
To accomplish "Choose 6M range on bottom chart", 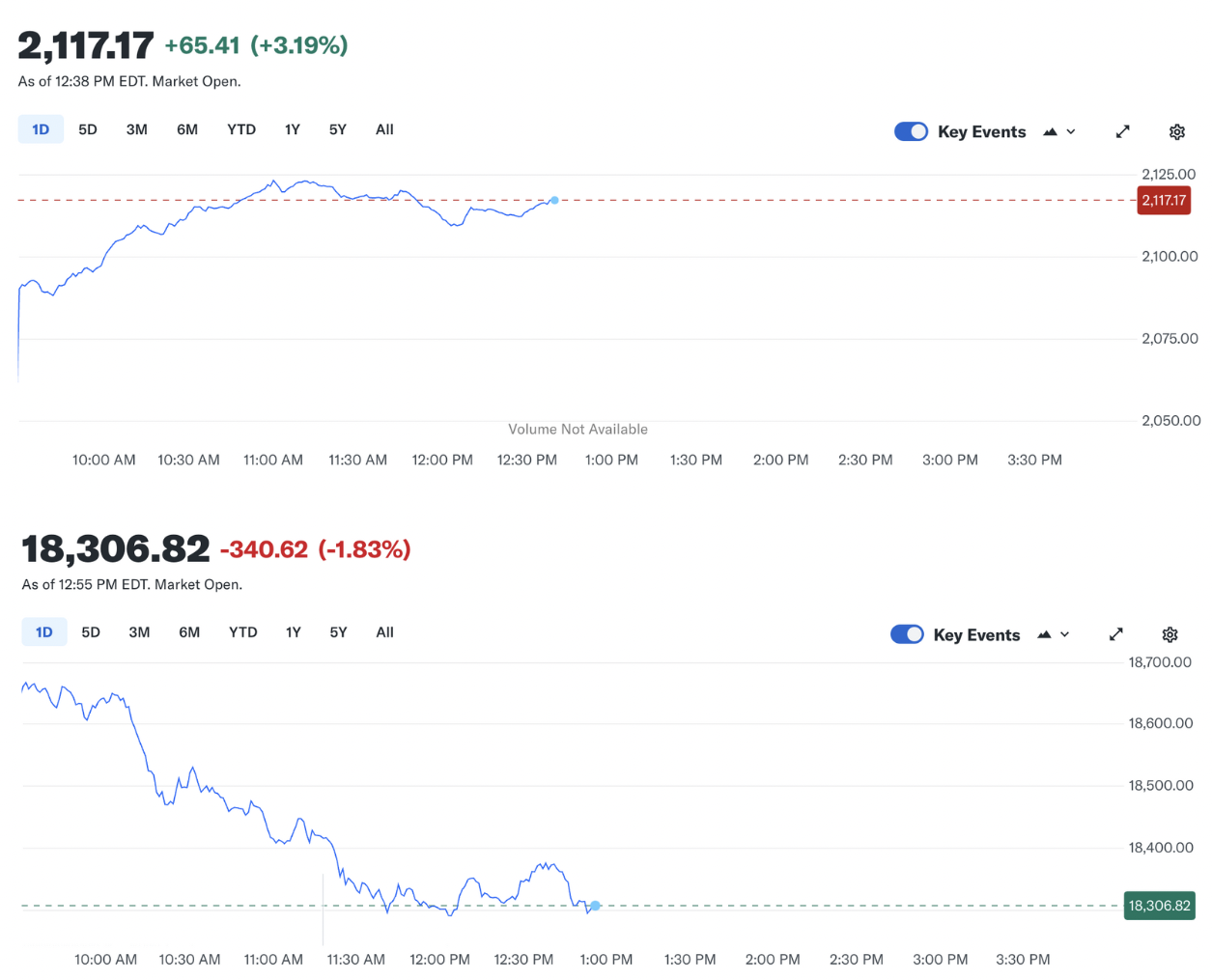I will (189, 632).
